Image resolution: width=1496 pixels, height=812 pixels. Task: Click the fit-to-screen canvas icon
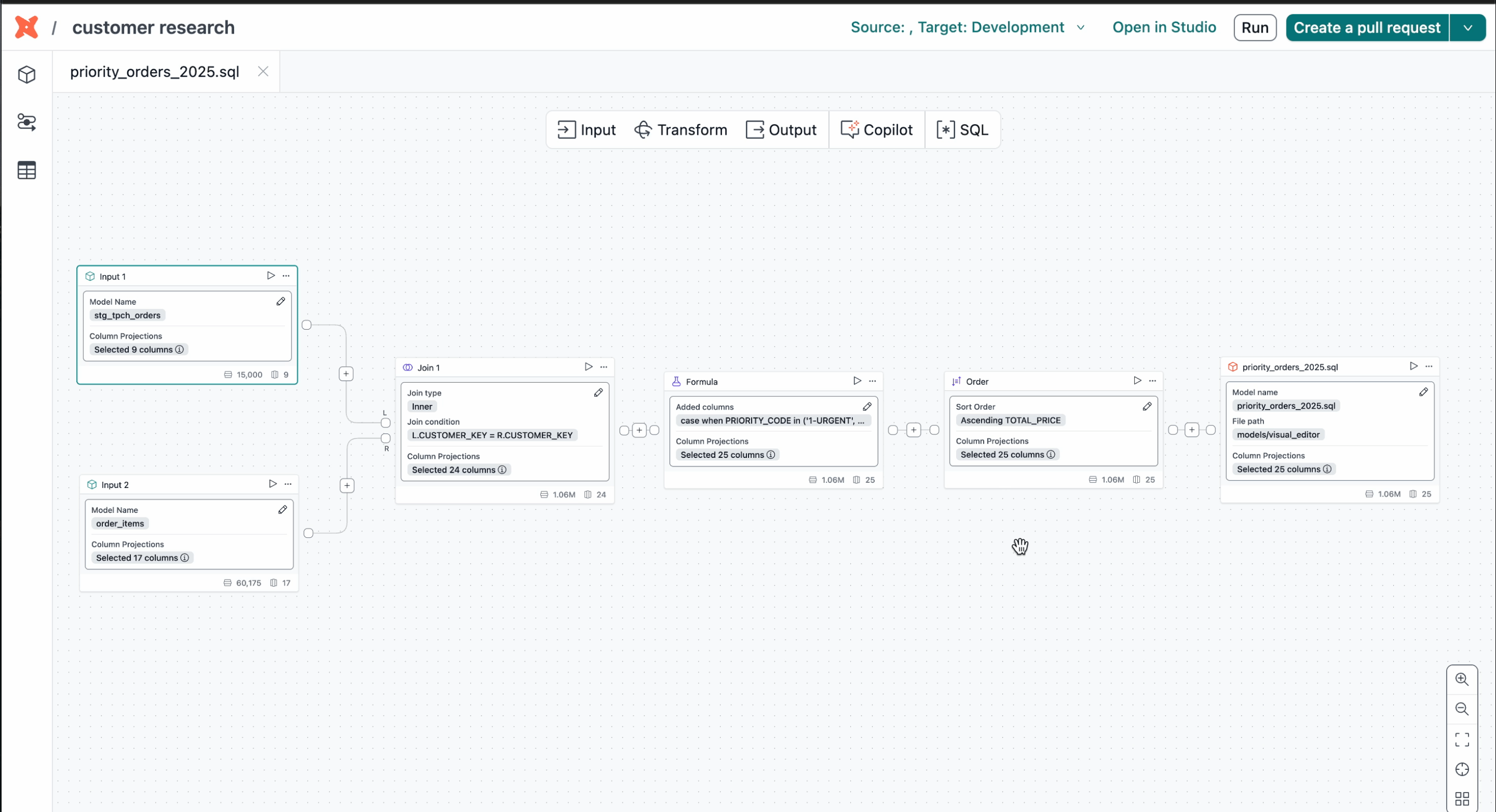[1462, 739]
